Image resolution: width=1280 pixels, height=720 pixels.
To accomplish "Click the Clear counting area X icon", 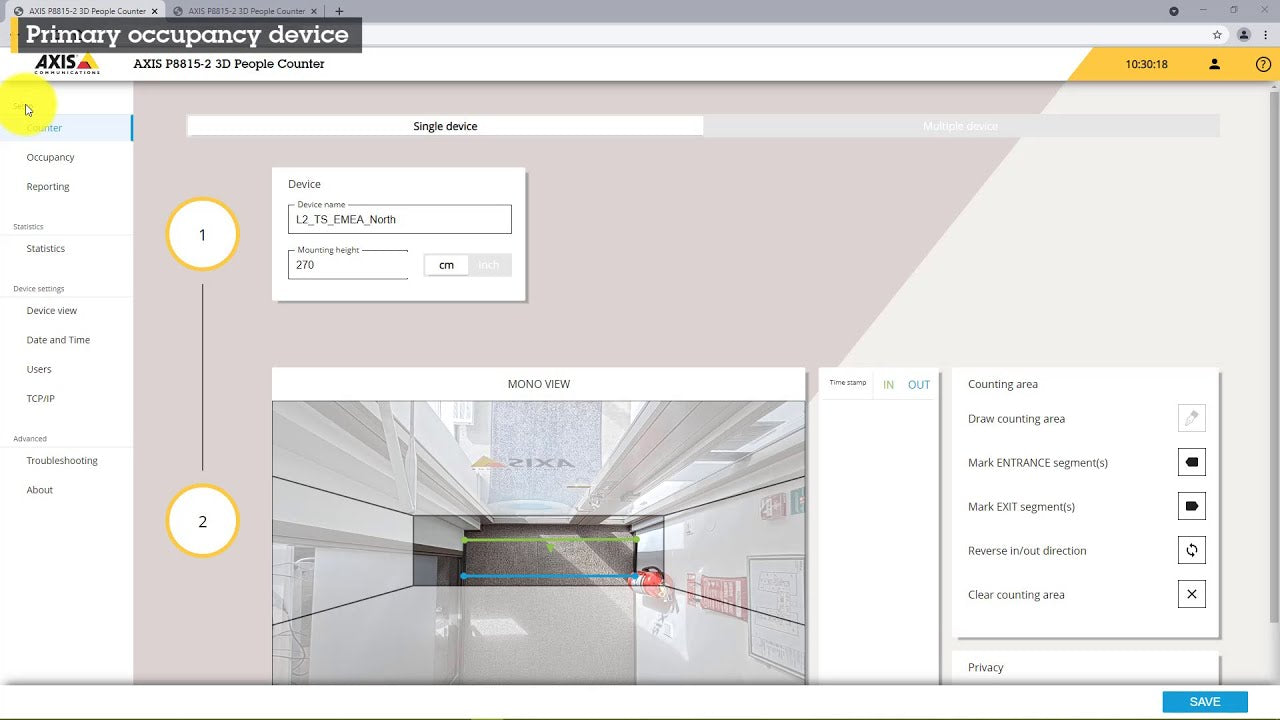I will [1191, 595].
